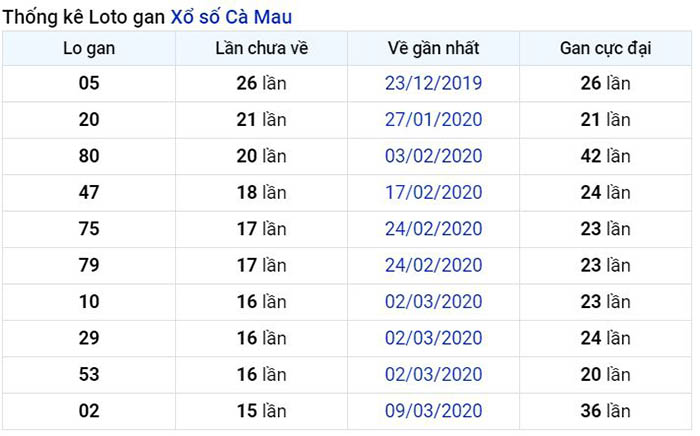Click the Lần chưa về column header
The width and height of the screenshot is (700, 436).
(262, 49)
